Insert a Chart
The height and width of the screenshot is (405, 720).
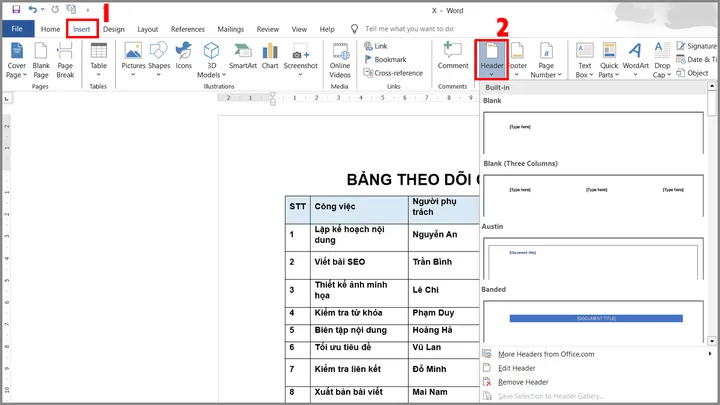click(x=270, y=56)
